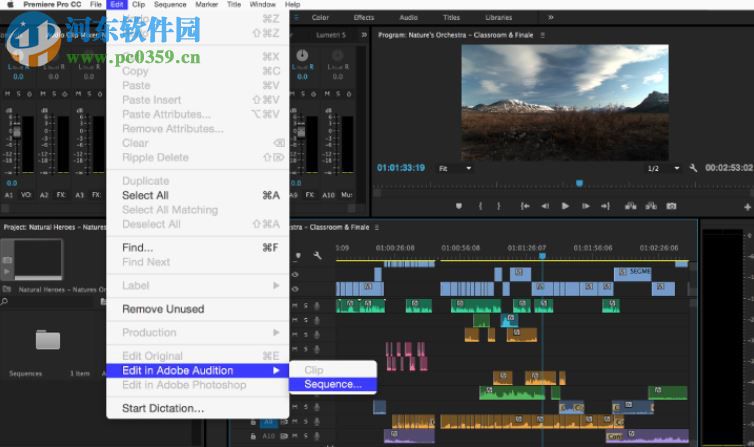
Task: Enable record on mixer channel A1
Action: coord(29,94)
